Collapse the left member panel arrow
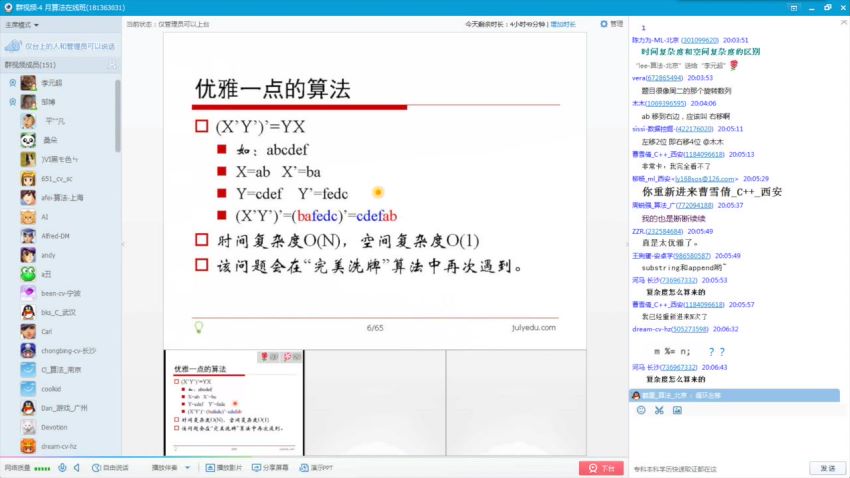Viewport: 850px width, 478px height. (x=124, y=244)
